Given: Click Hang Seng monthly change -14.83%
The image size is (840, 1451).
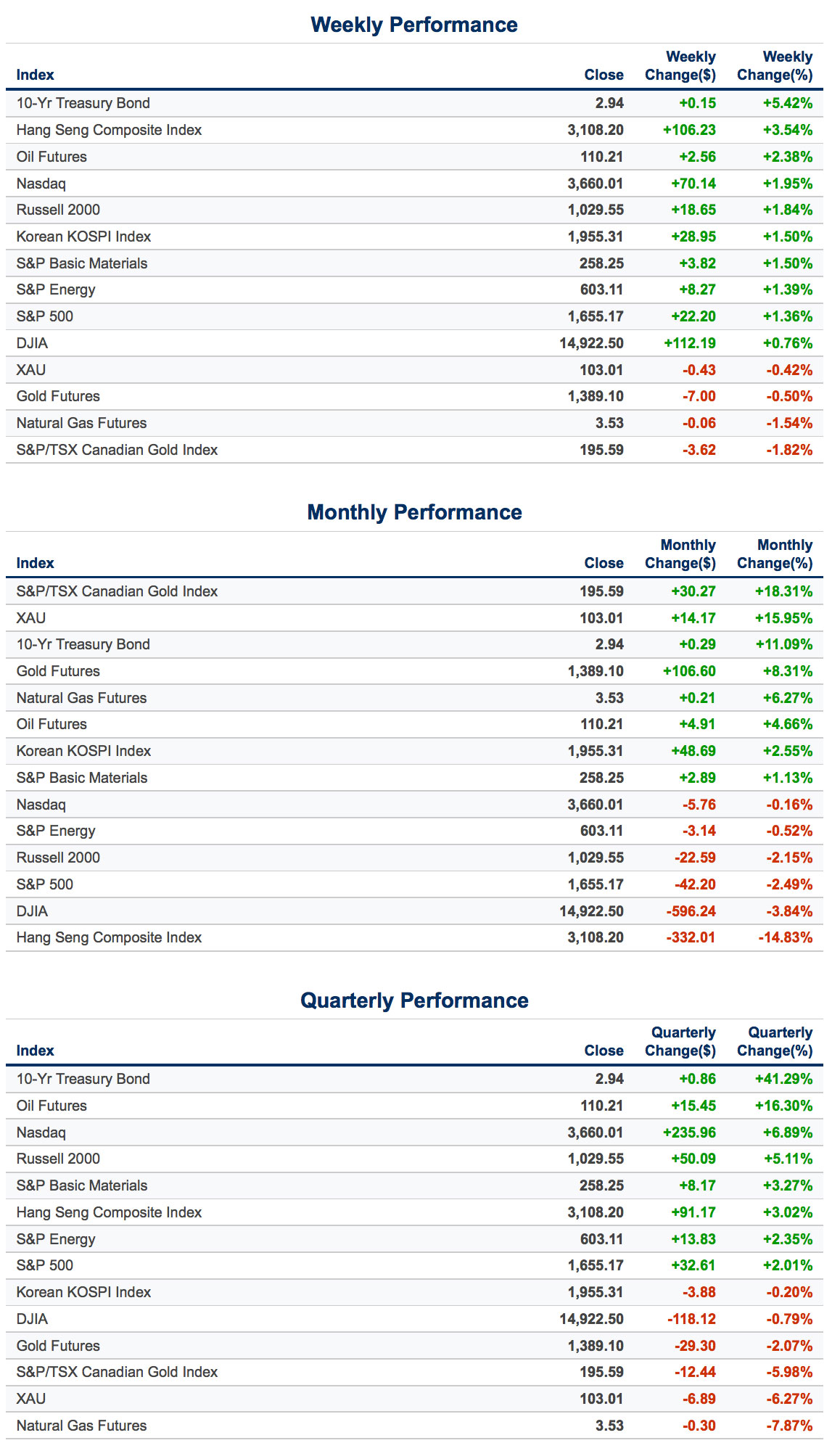Looking at the screenshot, I should point(786,937).
